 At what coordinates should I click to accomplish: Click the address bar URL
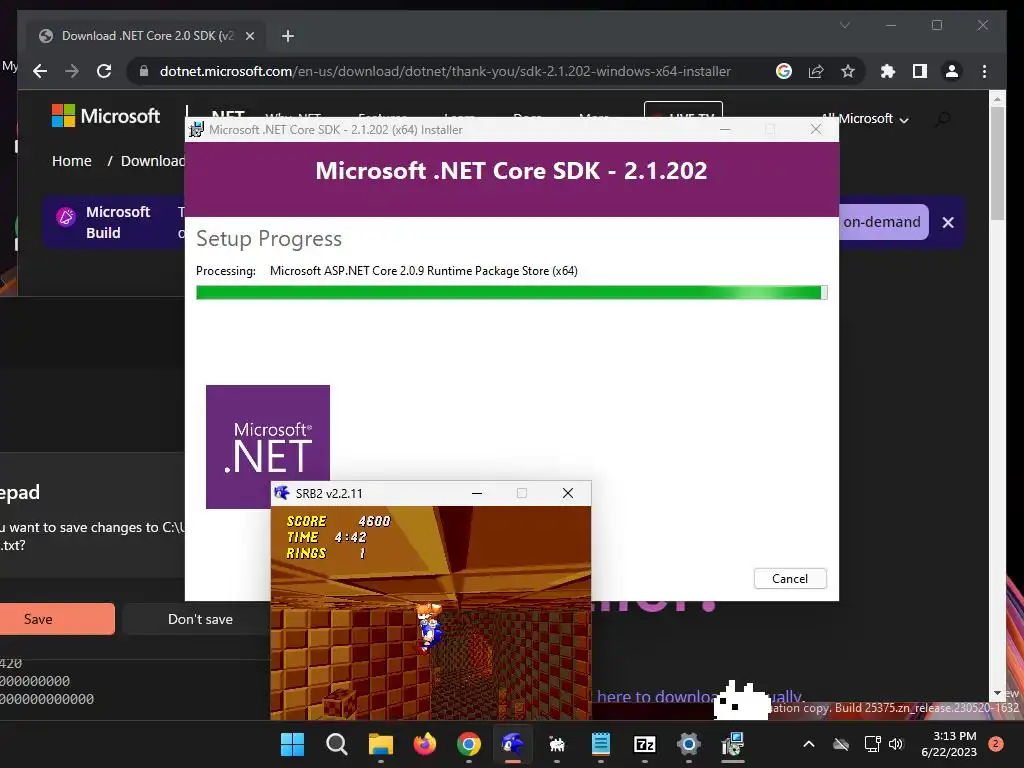[x=445, y=71]
